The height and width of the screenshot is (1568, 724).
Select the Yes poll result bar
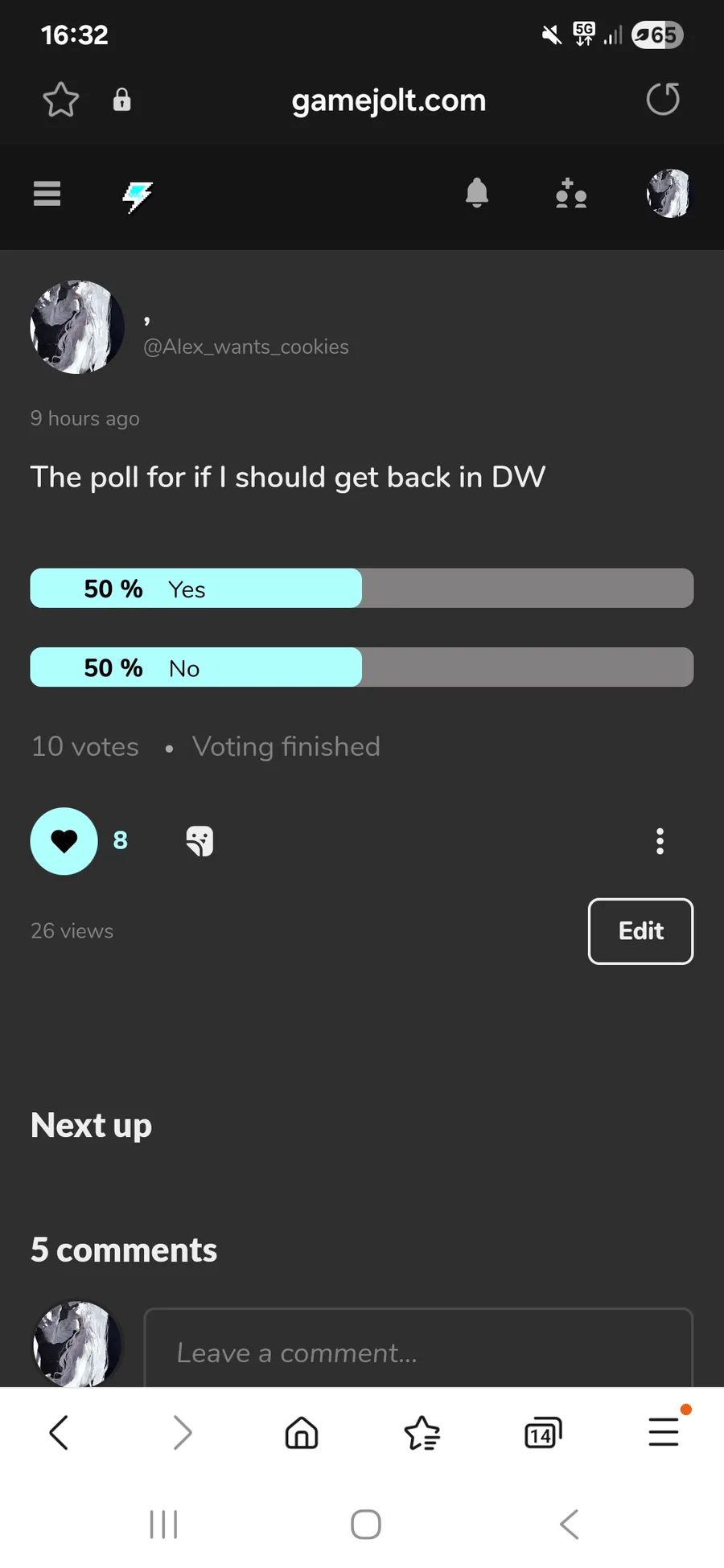click(x=361, y=589)
